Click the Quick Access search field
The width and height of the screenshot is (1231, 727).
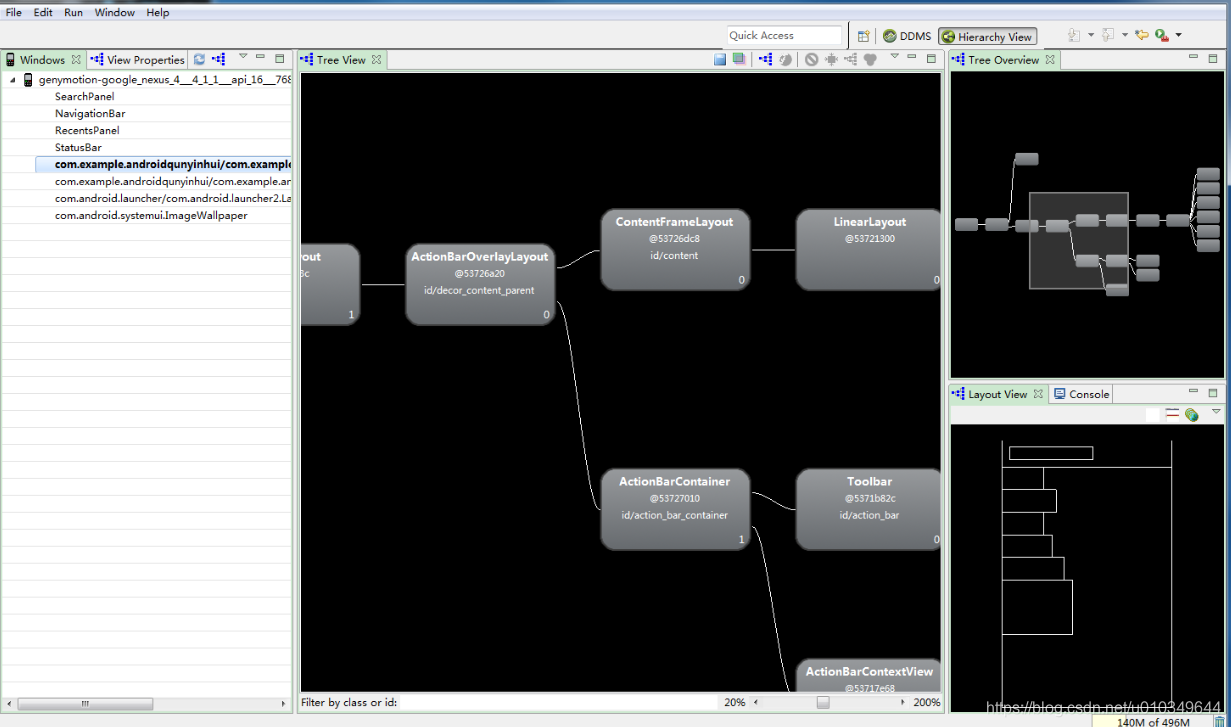click(784, 36)
